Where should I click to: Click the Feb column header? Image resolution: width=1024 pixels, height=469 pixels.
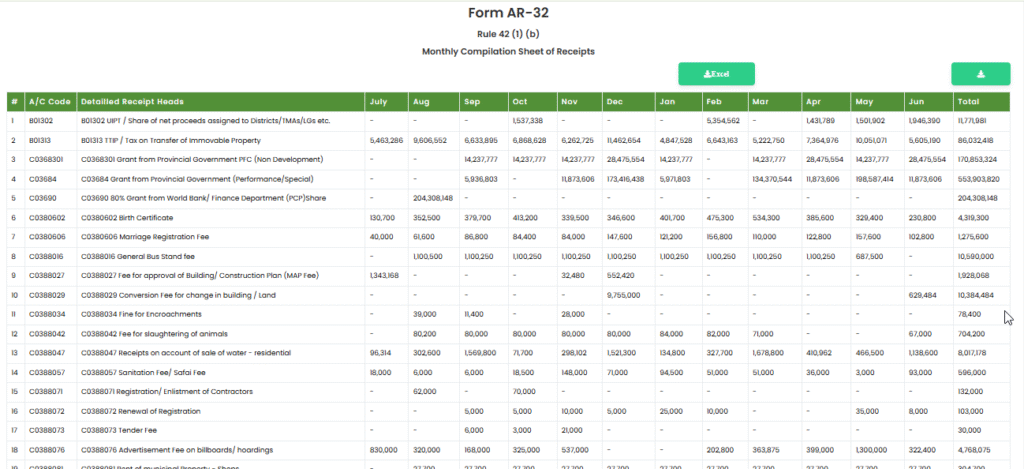click(713, 102)
